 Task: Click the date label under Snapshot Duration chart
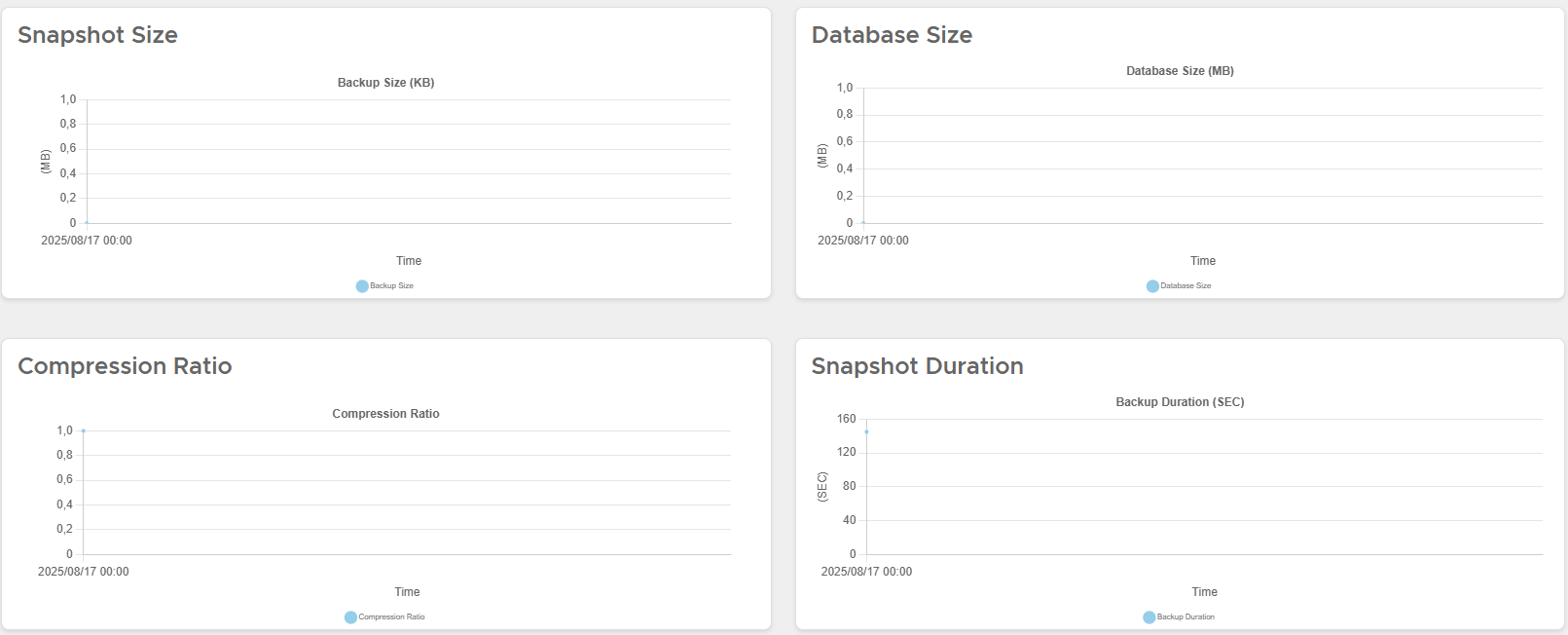[x=866, y=572]
